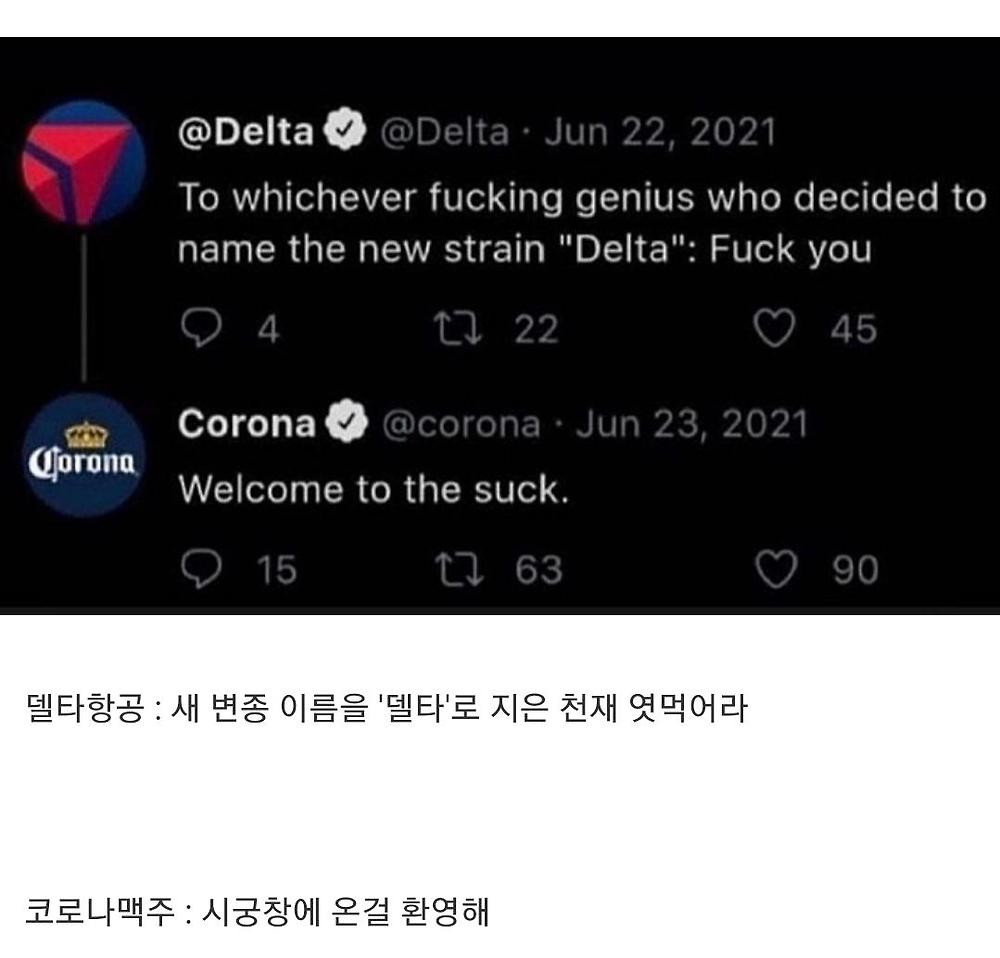Click the @corona handle link

click(x=462, y=425)
